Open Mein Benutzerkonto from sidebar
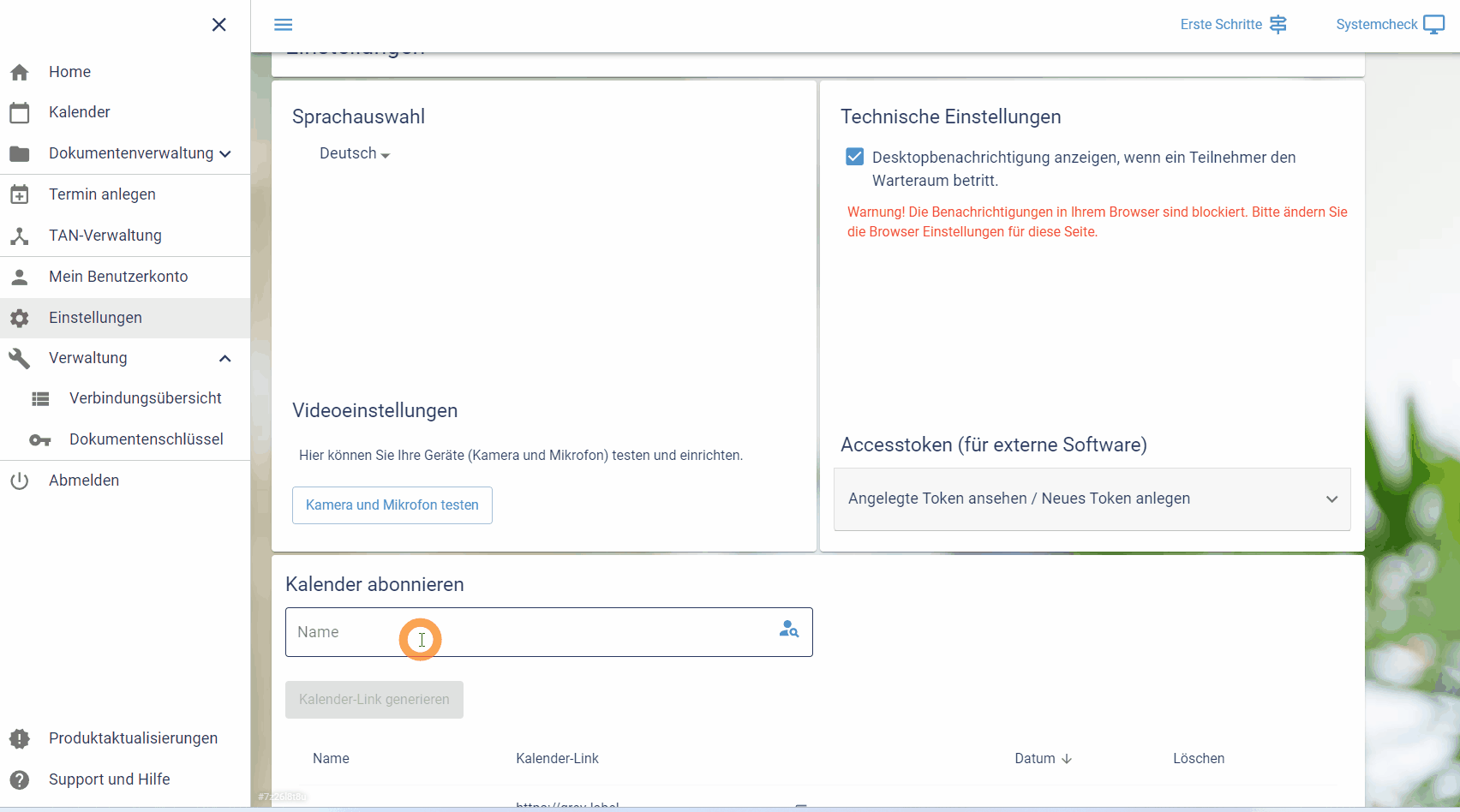Viewport: 1460px width, 812px height. pos(117,276)
